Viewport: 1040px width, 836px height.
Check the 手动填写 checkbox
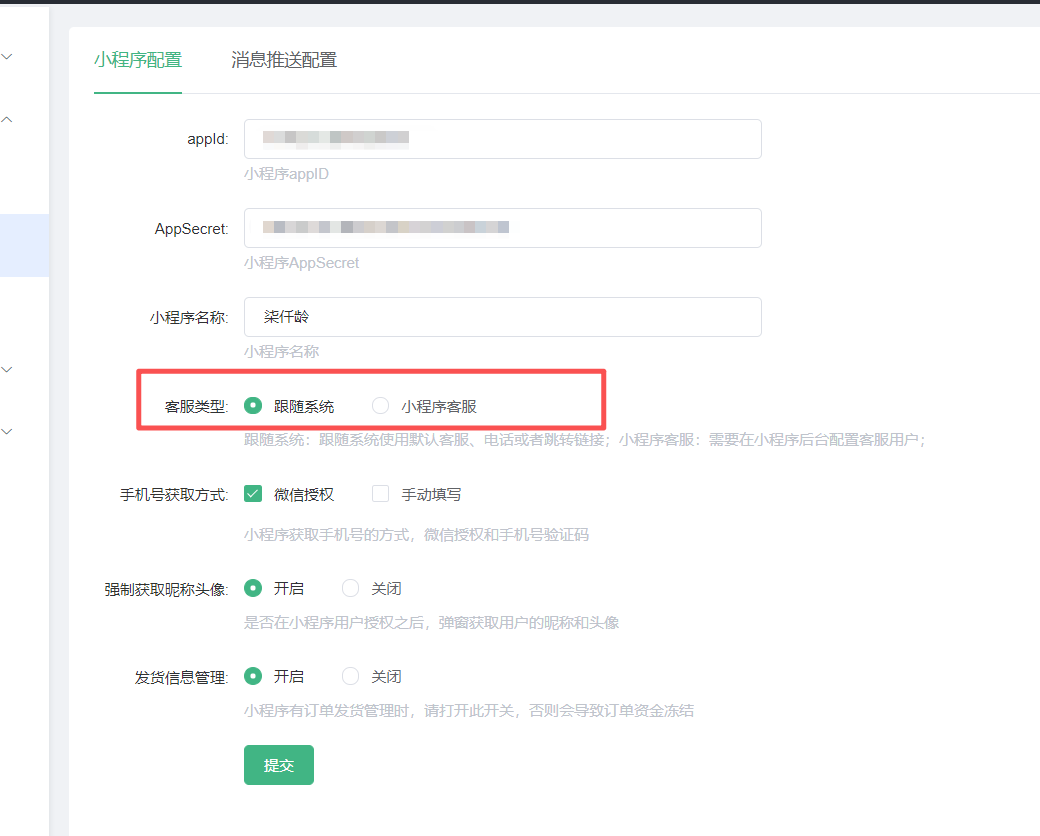381,494
